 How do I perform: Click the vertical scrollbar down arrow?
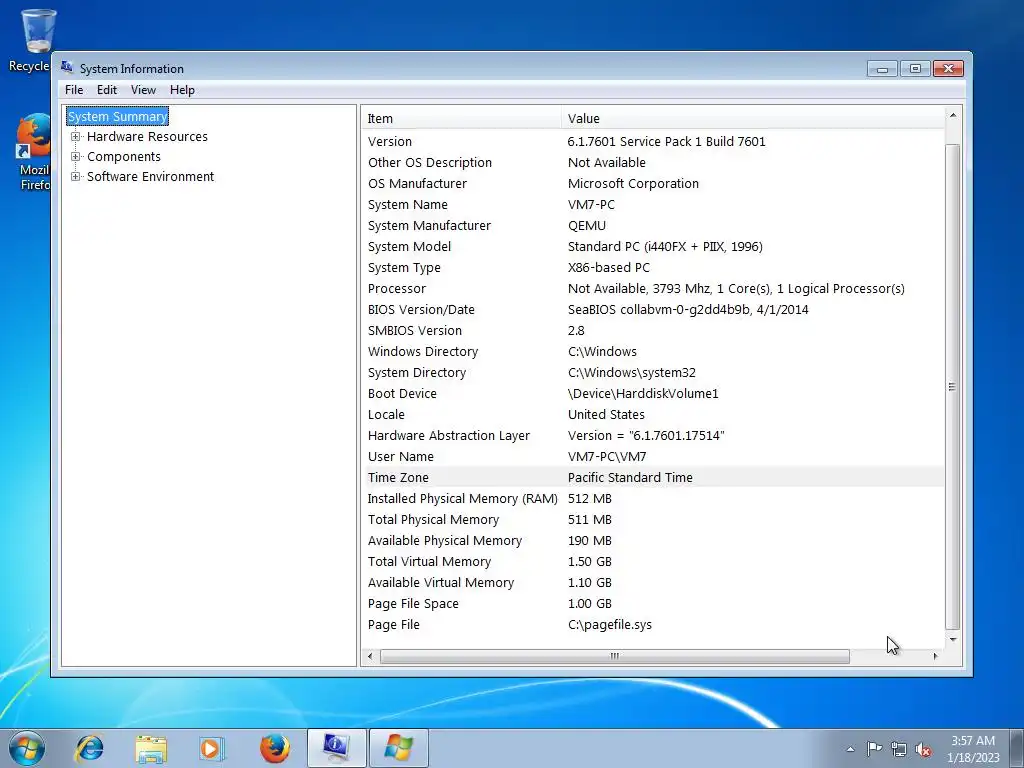coord(953,639)
